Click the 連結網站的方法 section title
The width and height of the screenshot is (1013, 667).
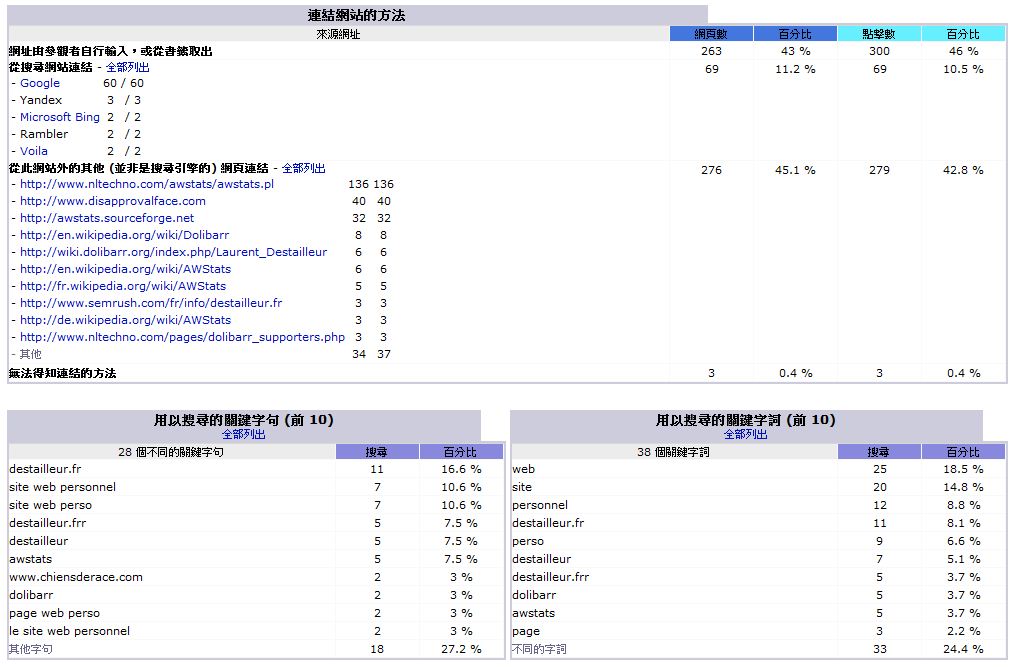(357, 16)
